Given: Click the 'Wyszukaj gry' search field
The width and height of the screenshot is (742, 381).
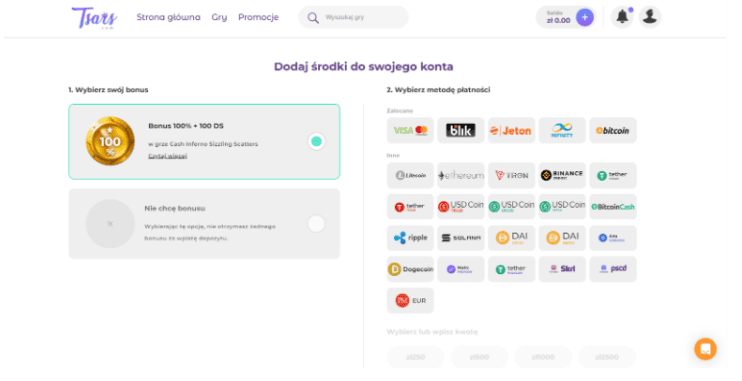Looking at the screenshot, I should point(353,18).
